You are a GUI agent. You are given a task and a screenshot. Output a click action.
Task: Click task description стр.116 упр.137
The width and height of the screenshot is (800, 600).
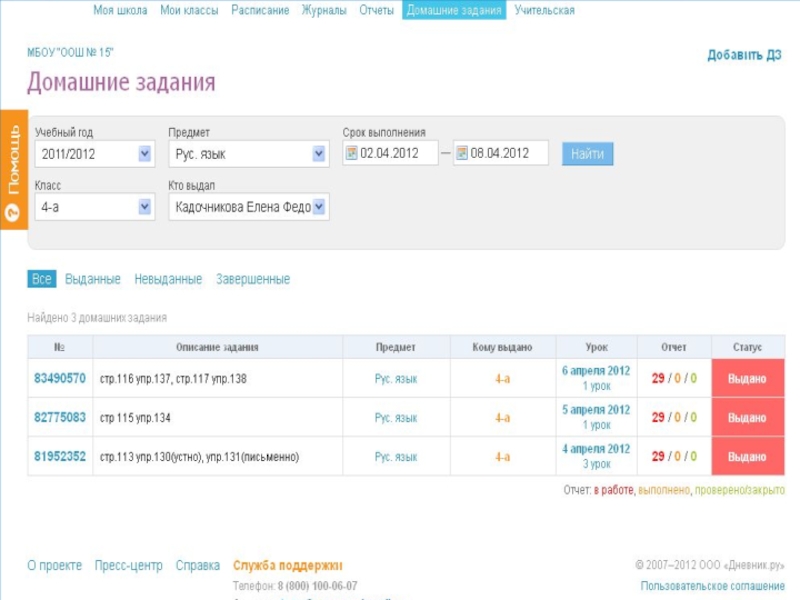coord(173,379)
